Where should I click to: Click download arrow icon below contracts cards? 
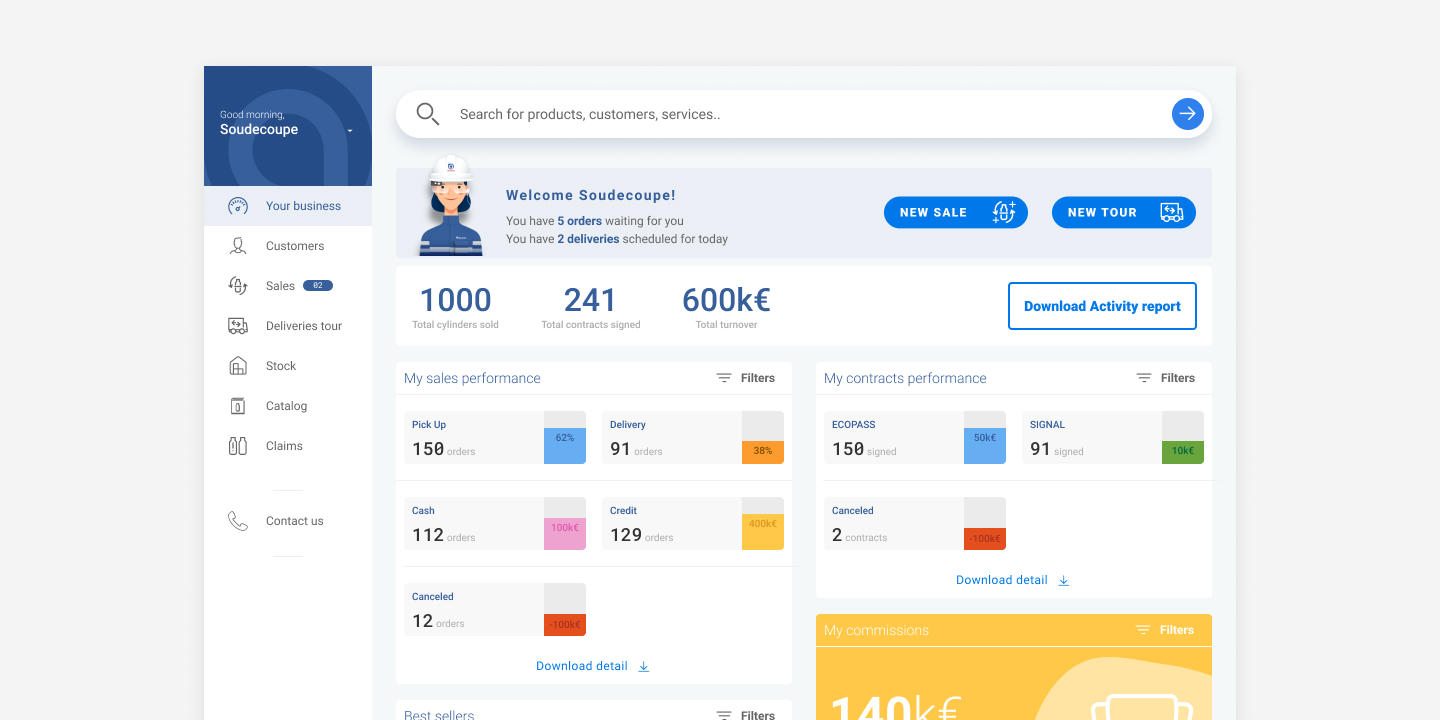click(1064, 580)
